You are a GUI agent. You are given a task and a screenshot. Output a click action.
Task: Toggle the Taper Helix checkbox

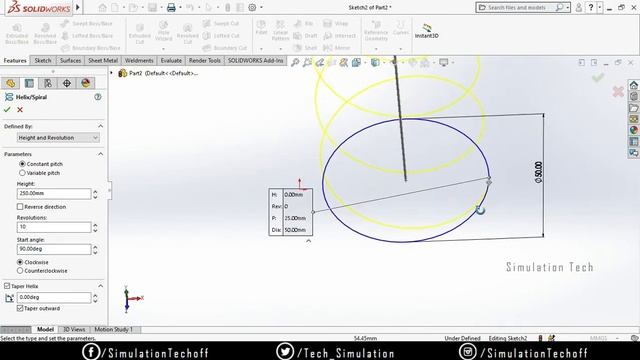tap(7, 286)
